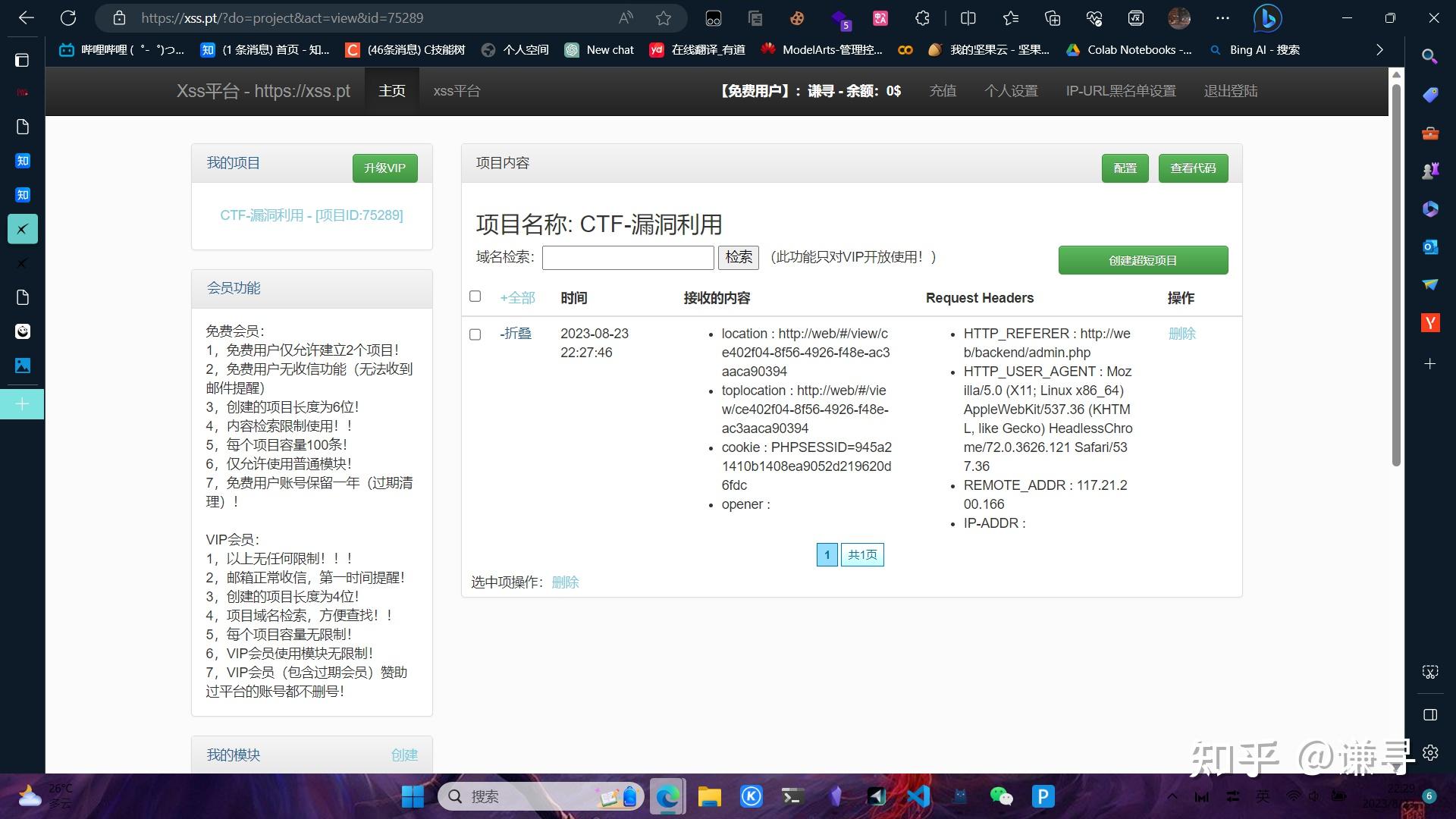This screenshot has width=1456, height=819.
Task: Open the Shopping tag icon in the sidebar
Action: (x=1430, y=95)
